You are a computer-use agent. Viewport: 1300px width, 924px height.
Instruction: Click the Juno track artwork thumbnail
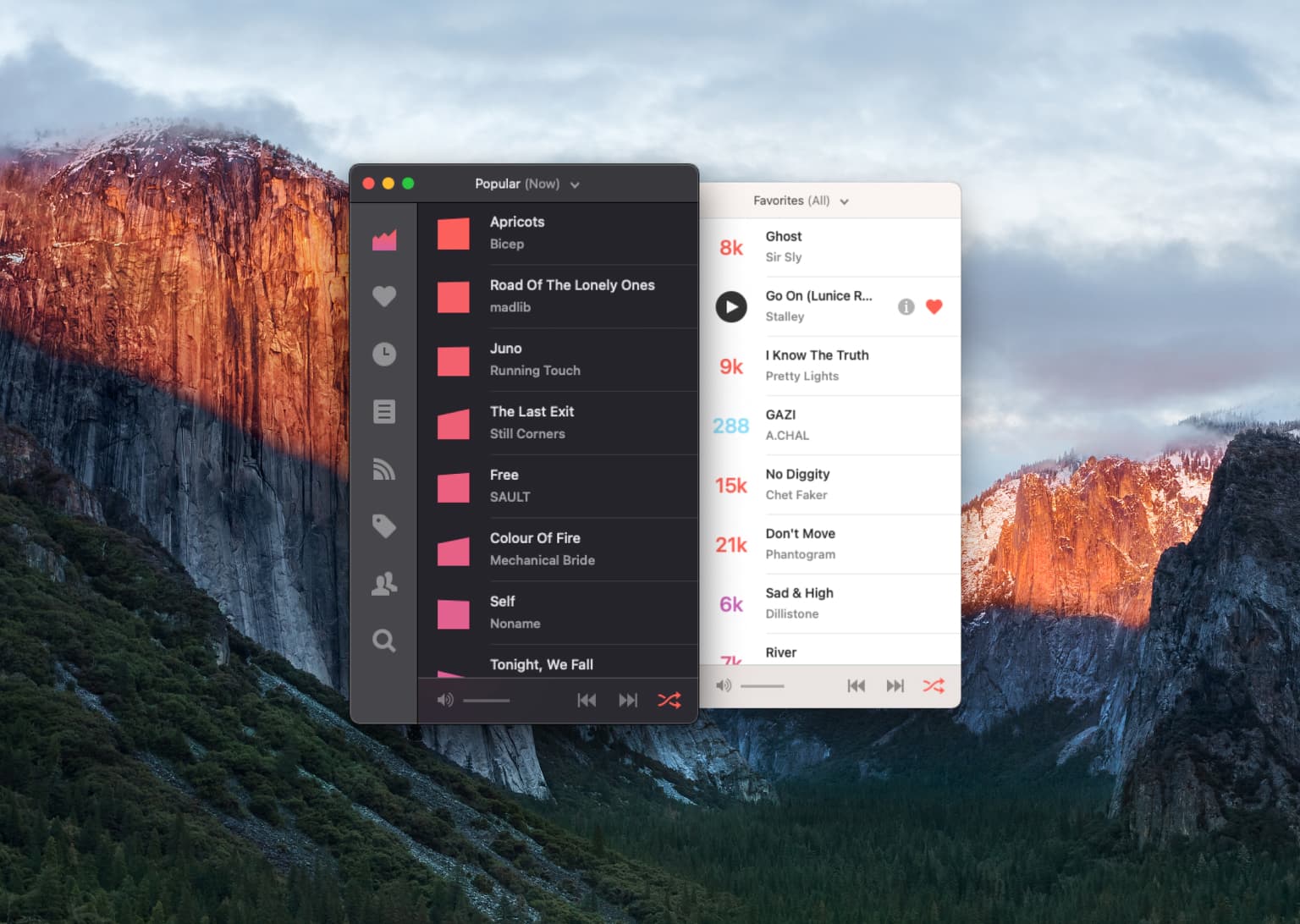point(453,360)
